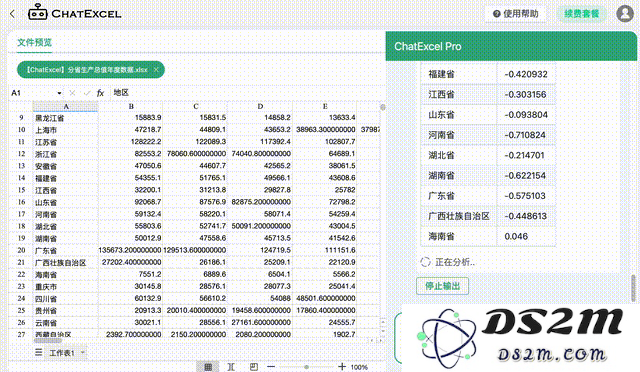Click spreadsheet cell containing 安徽省
640x372 pixels.
[65, 166]
